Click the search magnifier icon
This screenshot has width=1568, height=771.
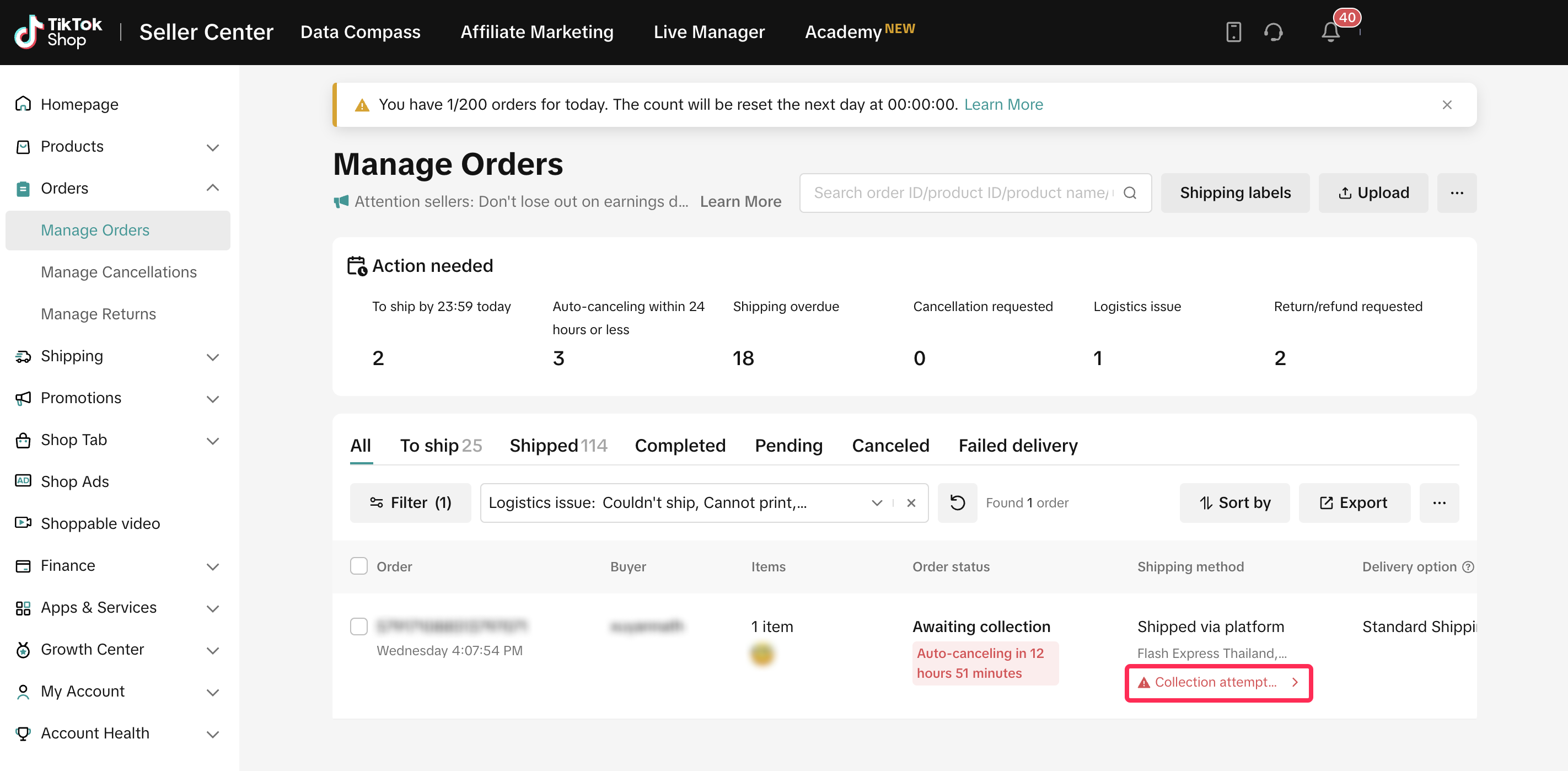[x=1130, y=193]
